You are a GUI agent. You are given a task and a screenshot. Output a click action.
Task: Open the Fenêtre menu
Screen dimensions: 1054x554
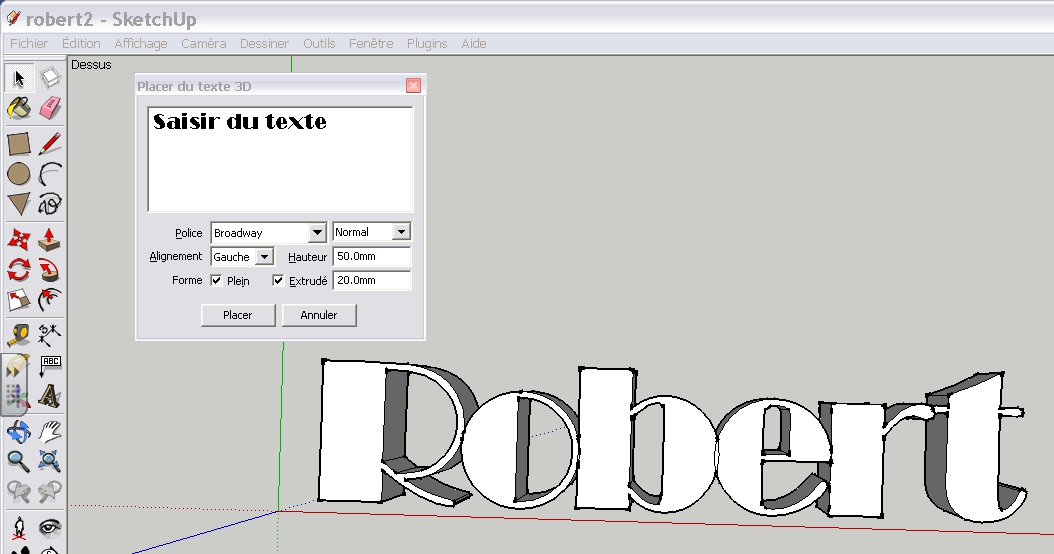coord(371,44)
